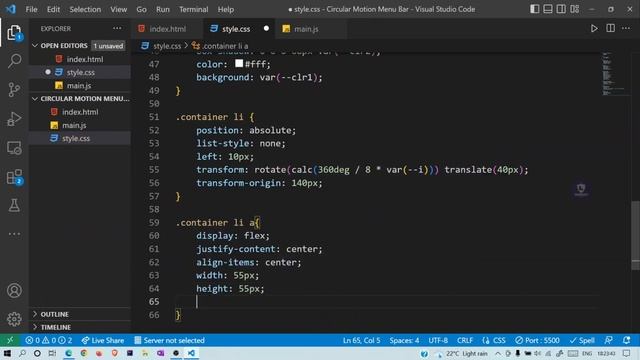Open the Explorer view in activity bar

[14, 33]
